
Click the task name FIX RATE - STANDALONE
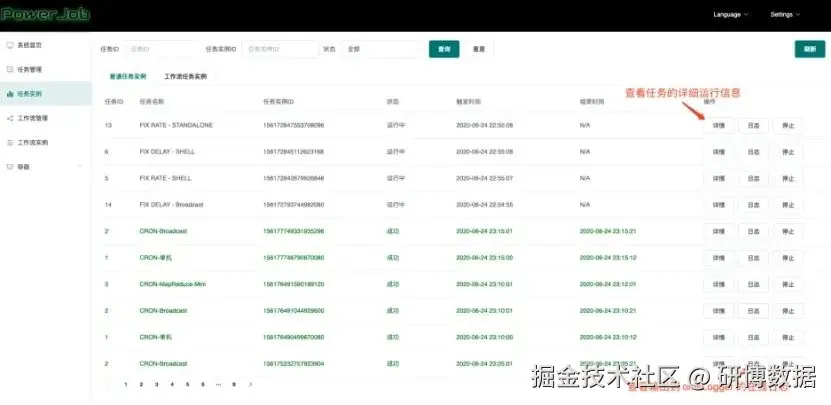[176, 125]
